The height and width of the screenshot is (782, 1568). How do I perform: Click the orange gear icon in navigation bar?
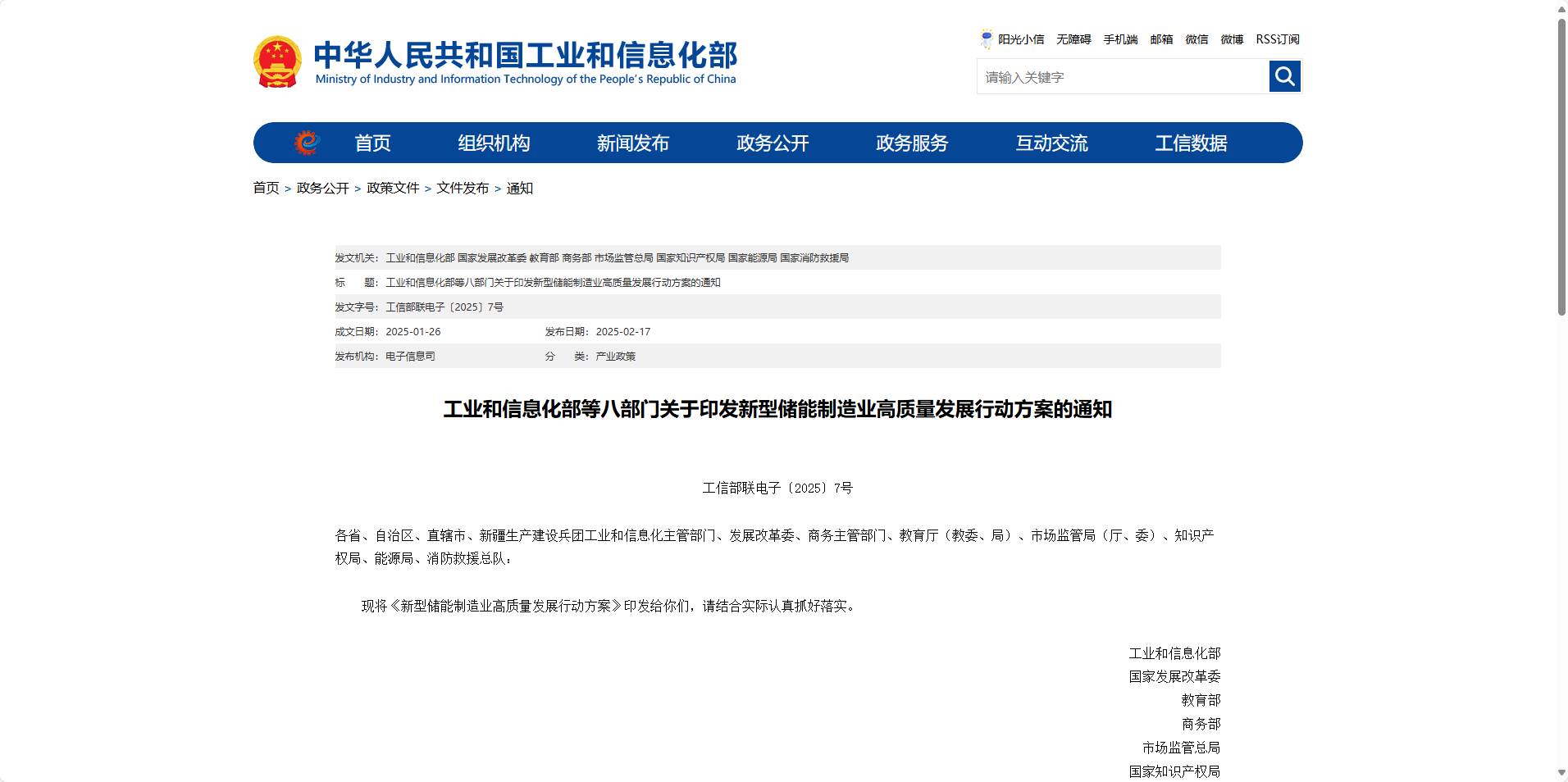pos(307,143)
